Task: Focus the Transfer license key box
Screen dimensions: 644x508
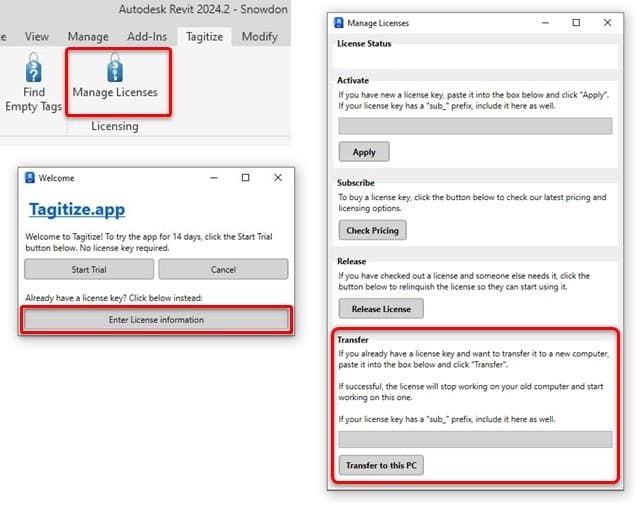Action: (x=475, y=439)
